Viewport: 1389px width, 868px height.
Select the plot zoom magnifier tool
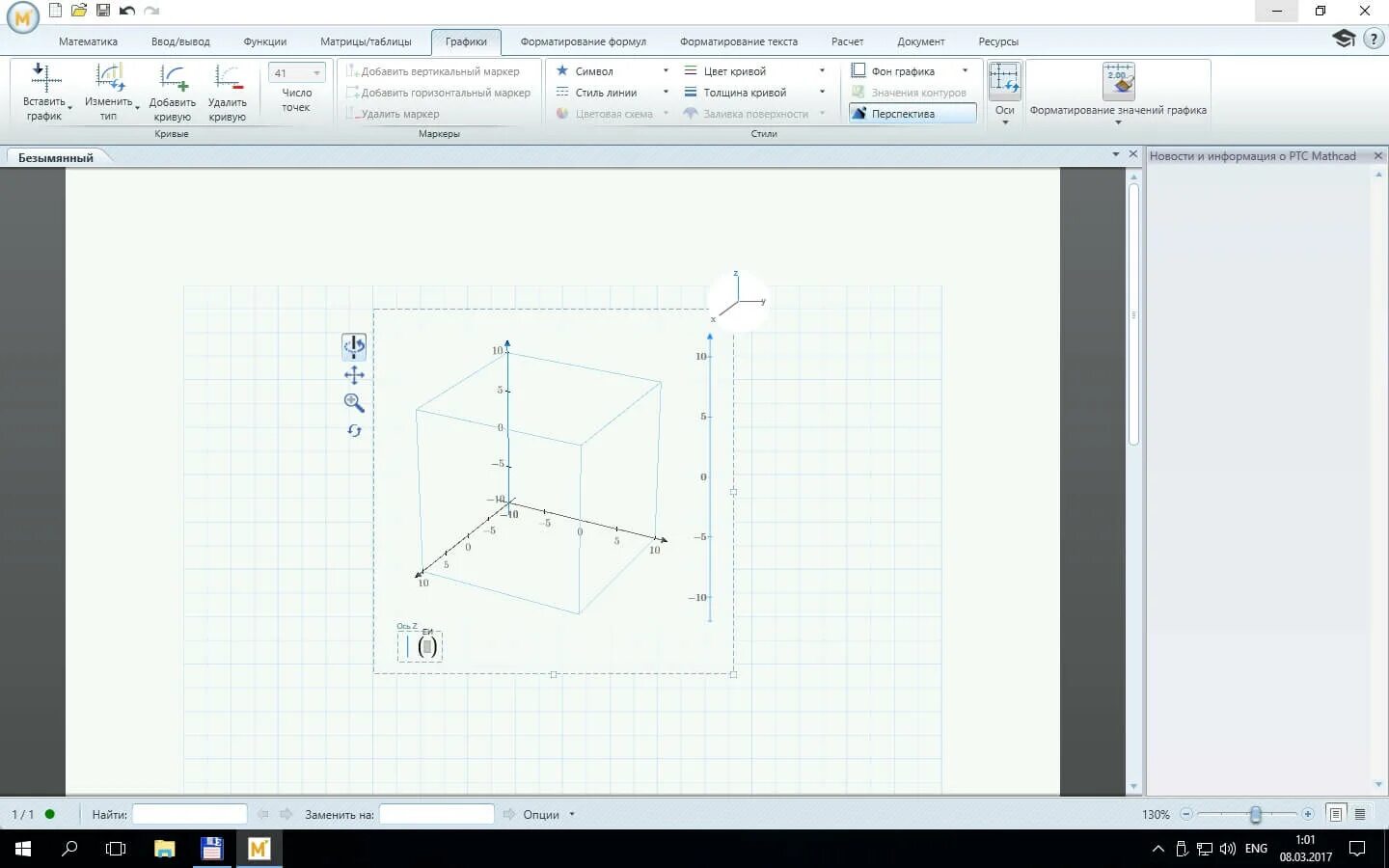354,403
